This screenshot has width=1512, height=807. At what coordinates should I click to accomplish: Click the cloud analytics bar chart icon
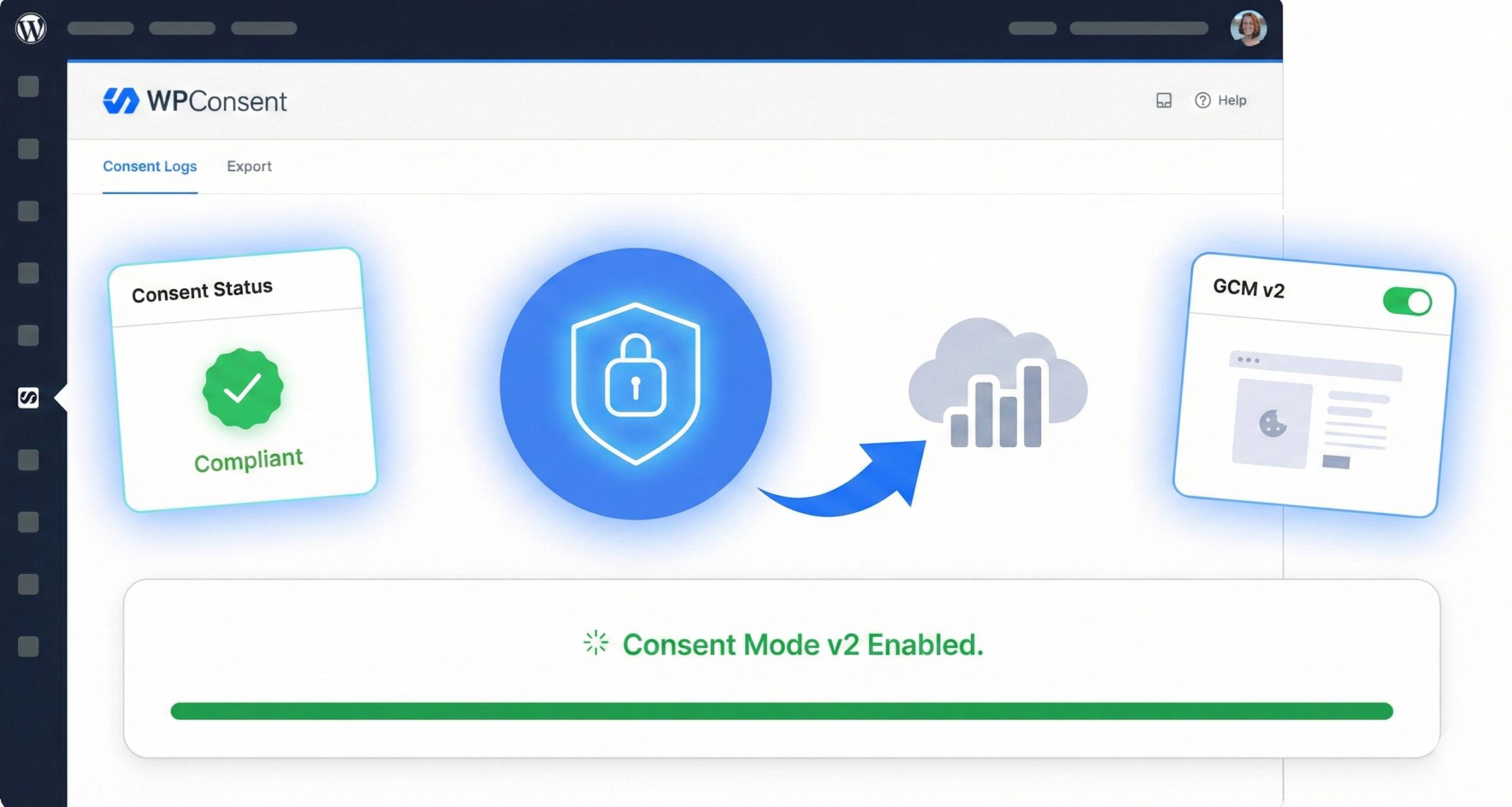[998, 383]
